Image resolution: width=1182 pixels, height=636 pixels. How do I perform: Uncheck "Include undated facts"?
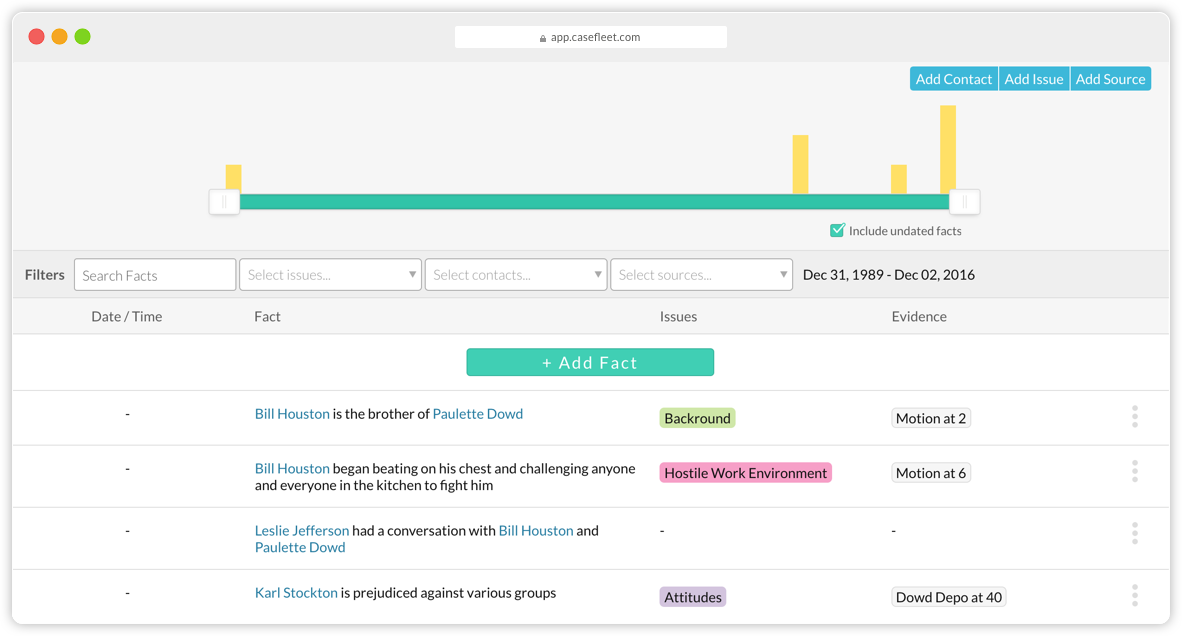pyautogui.click(x=836, y=230)
